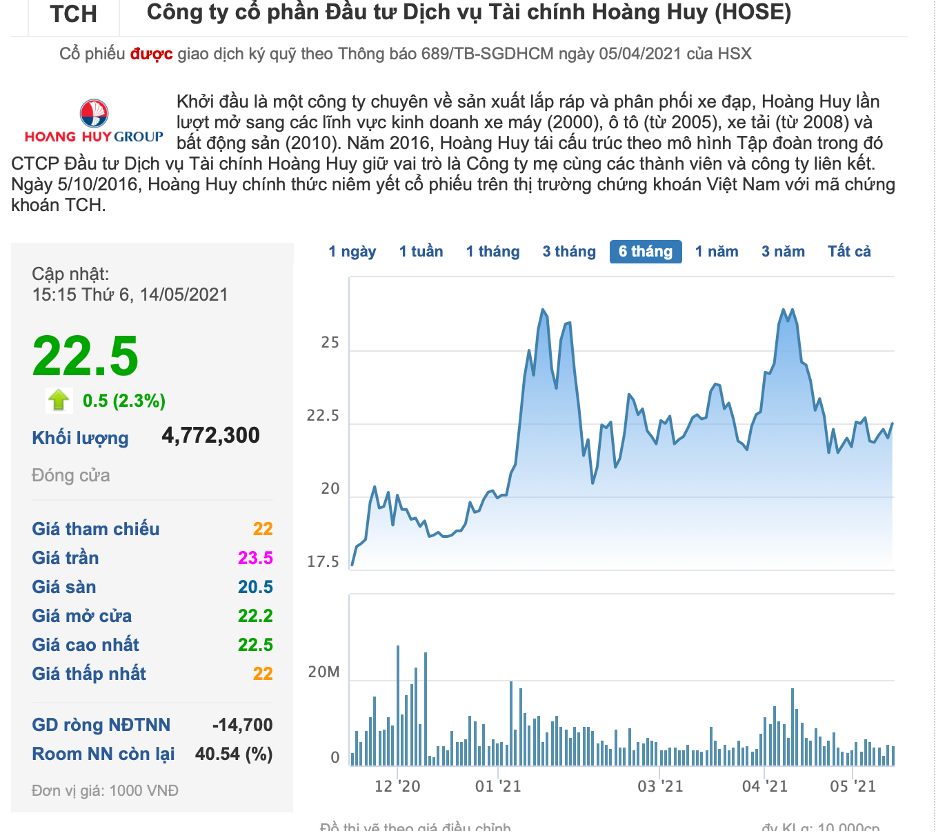Image resolution: width=936 pixels, height=832 pixels.
Task: Click the 'Giá tham chiếu' label
Action: point(96,529)
